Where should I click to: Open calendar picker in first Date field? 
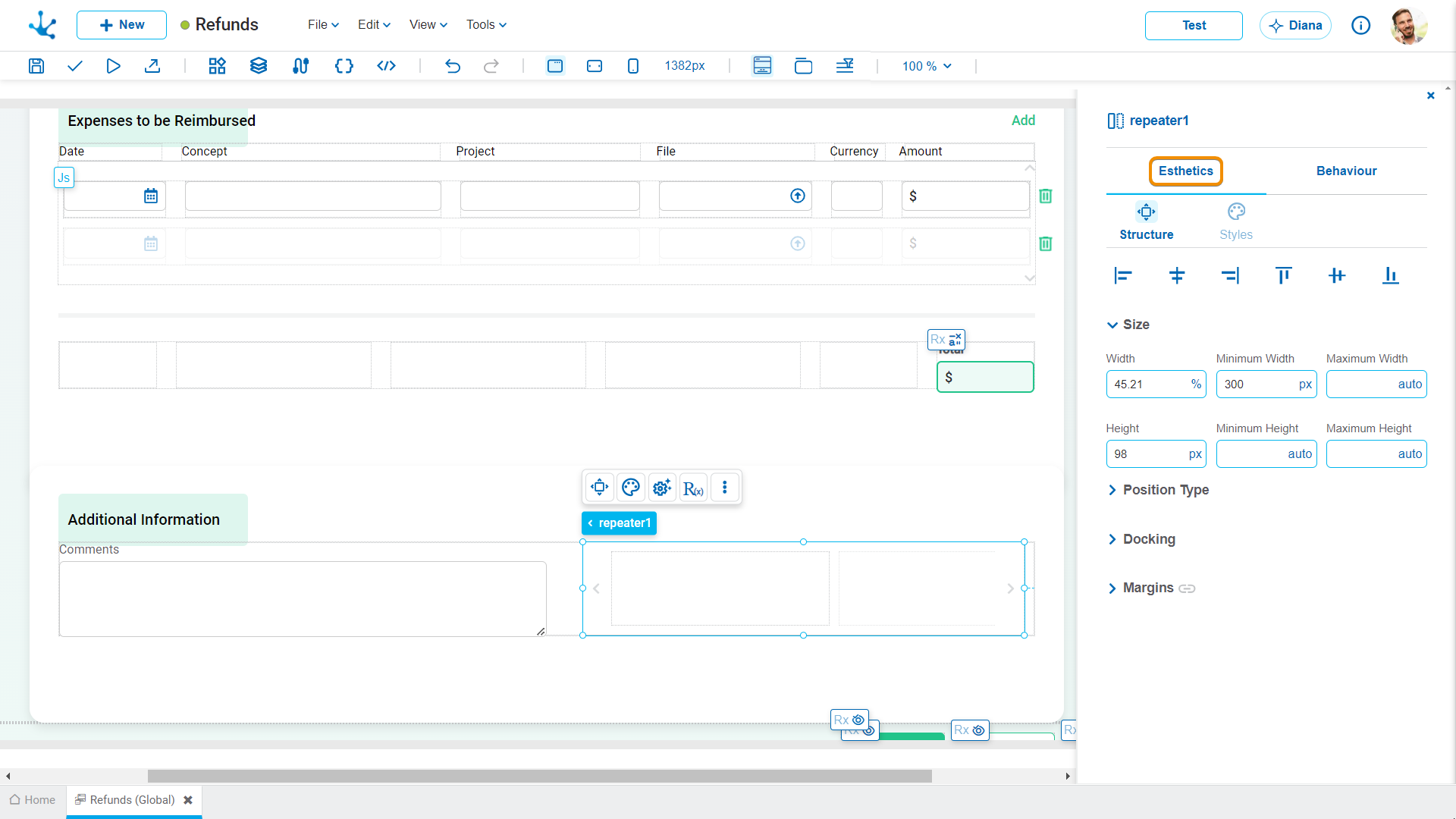coord(151,196)
